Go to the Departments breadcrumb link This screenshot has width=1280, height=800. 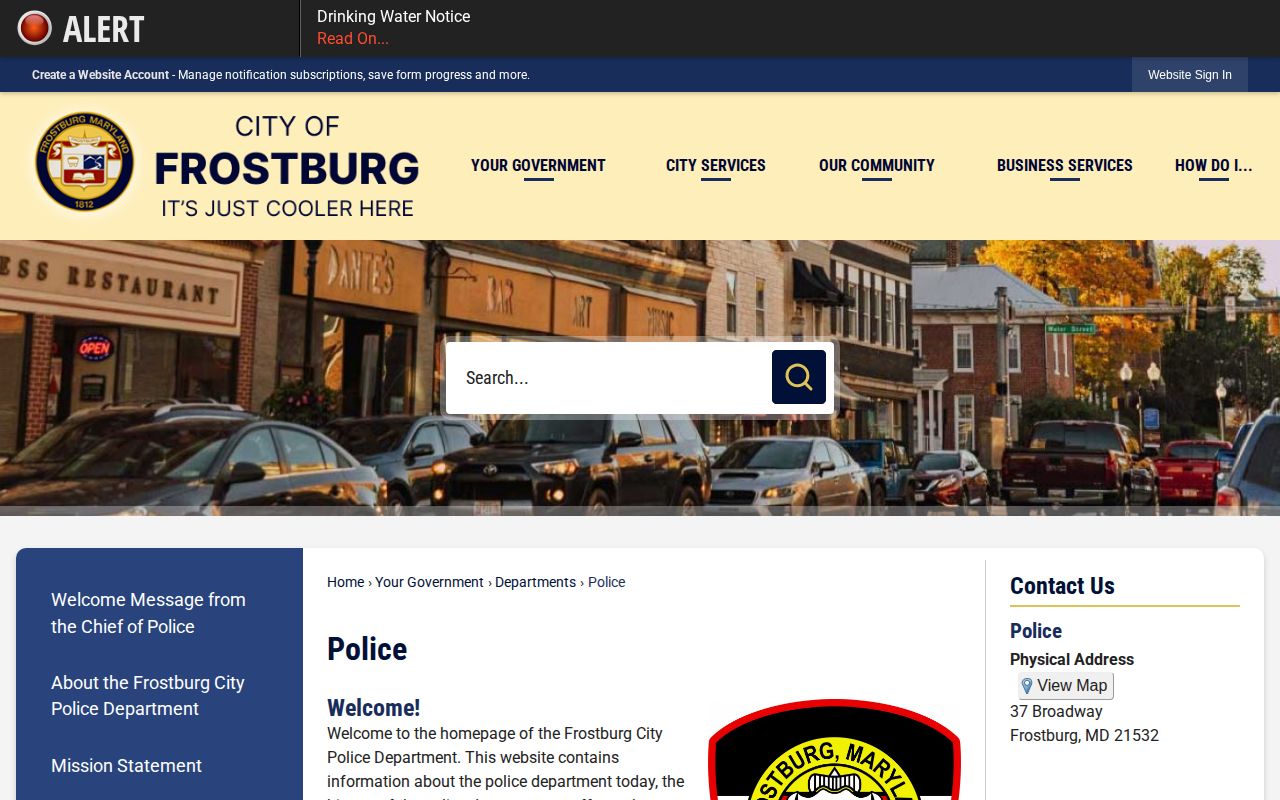click(x=535, y=582)
